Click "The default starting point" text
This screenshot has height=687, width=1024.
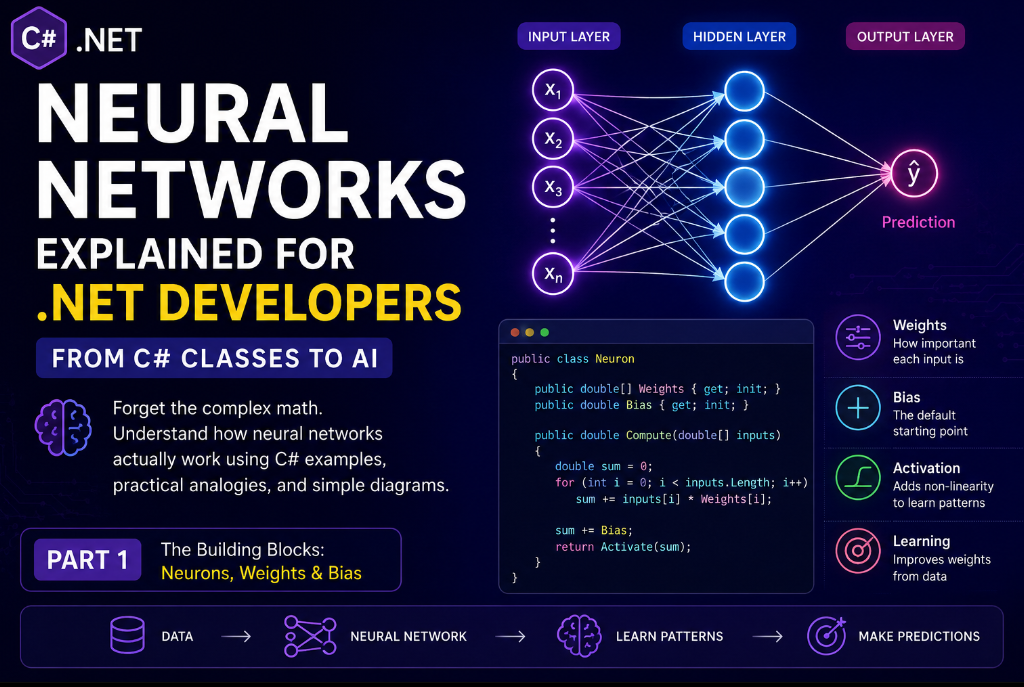tap(930, 423)
